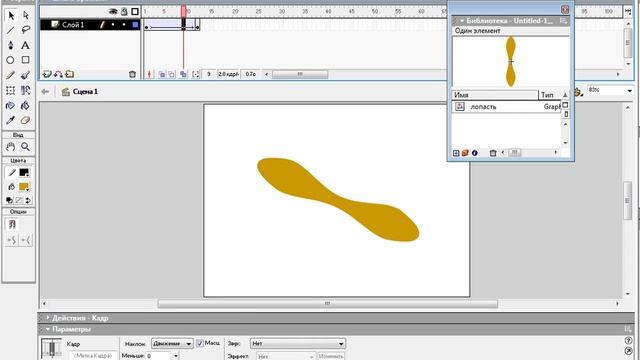Toggle outlines for all layers
The height and width of the screenshot is (360, 640).
point(135,11)
